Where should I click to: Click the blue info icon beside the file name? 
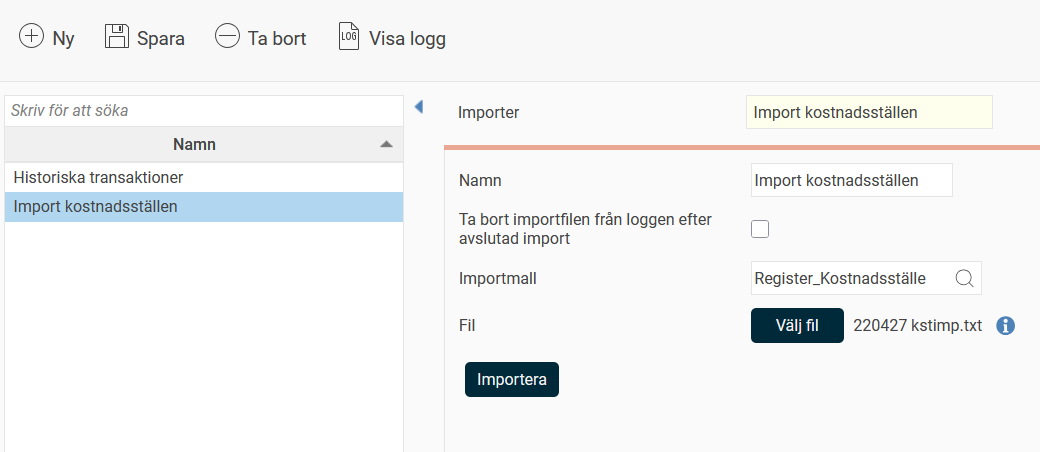(x=1006, y=326)
